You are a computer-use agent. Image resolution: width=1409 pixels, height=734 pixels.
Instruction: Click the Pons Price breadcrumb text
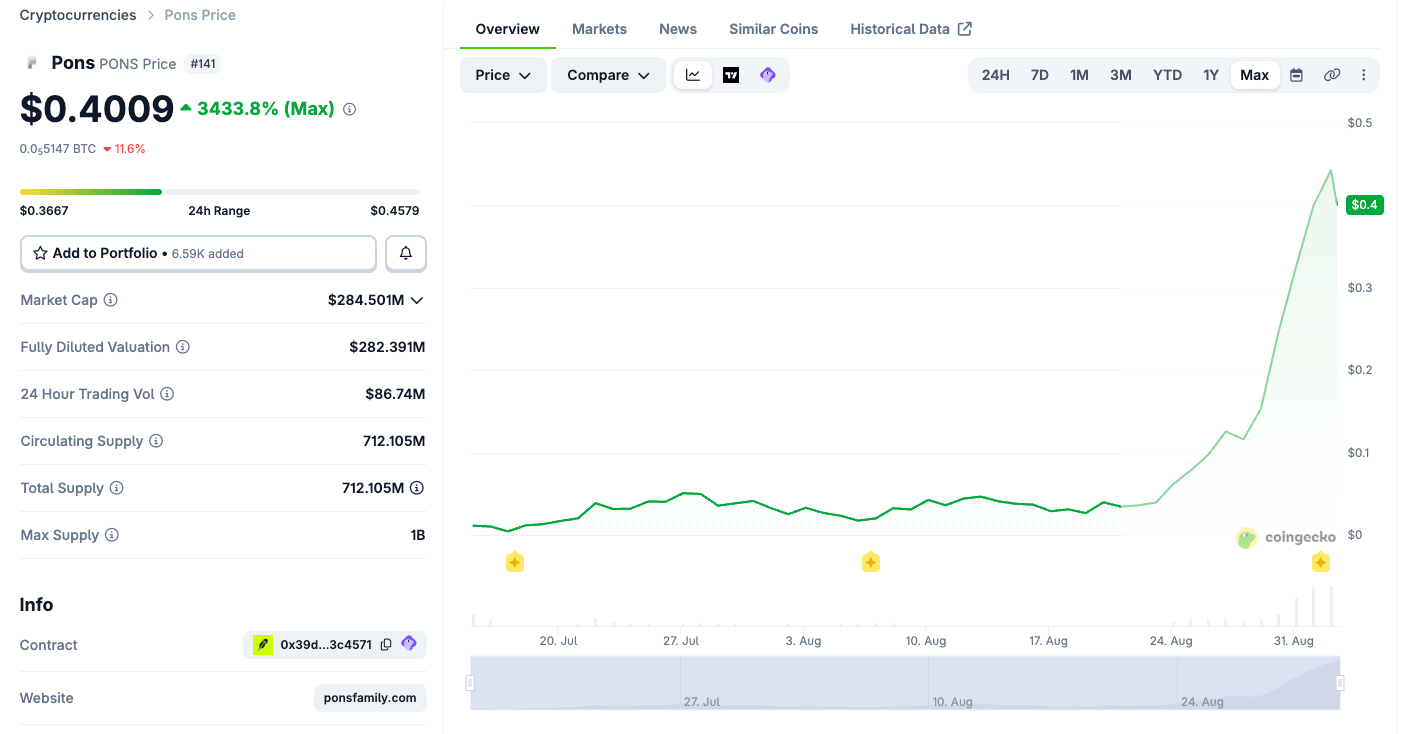[x=200, y=15]
